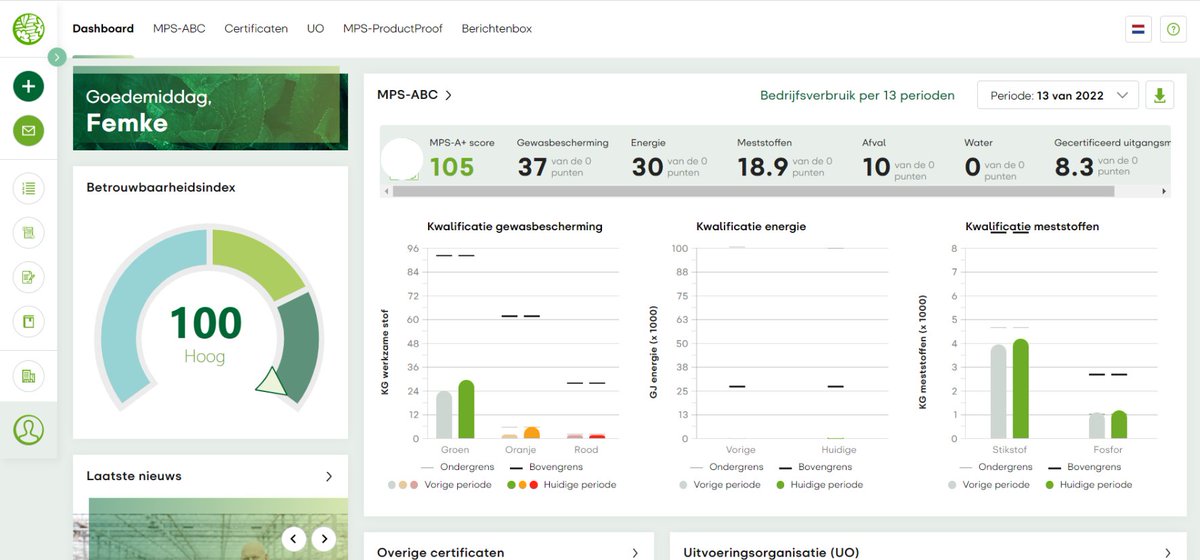Click the MPS leaf logo
This screenshot has width=1200, height=560.
28,29
